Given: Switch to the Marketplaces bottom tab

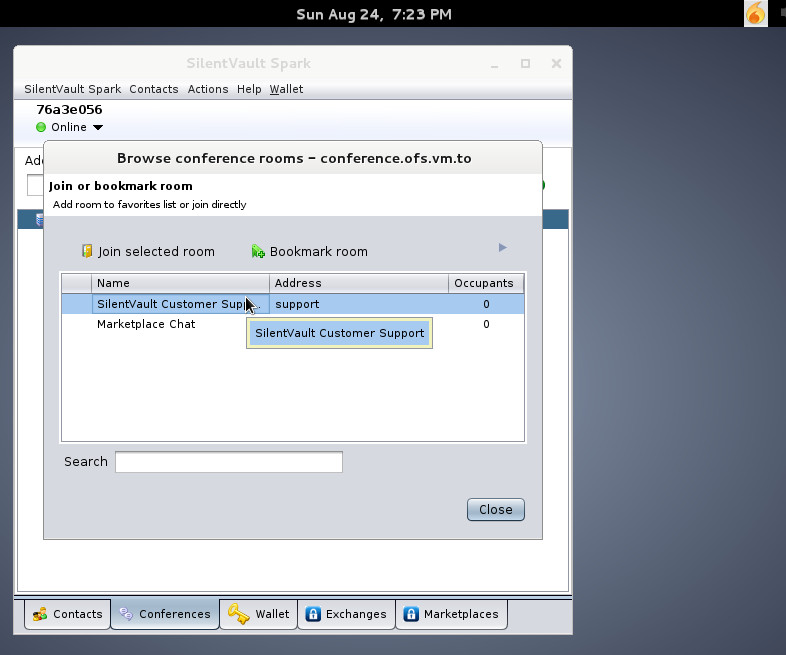Looking at the screenshot, I should click(x=452, y=614).
